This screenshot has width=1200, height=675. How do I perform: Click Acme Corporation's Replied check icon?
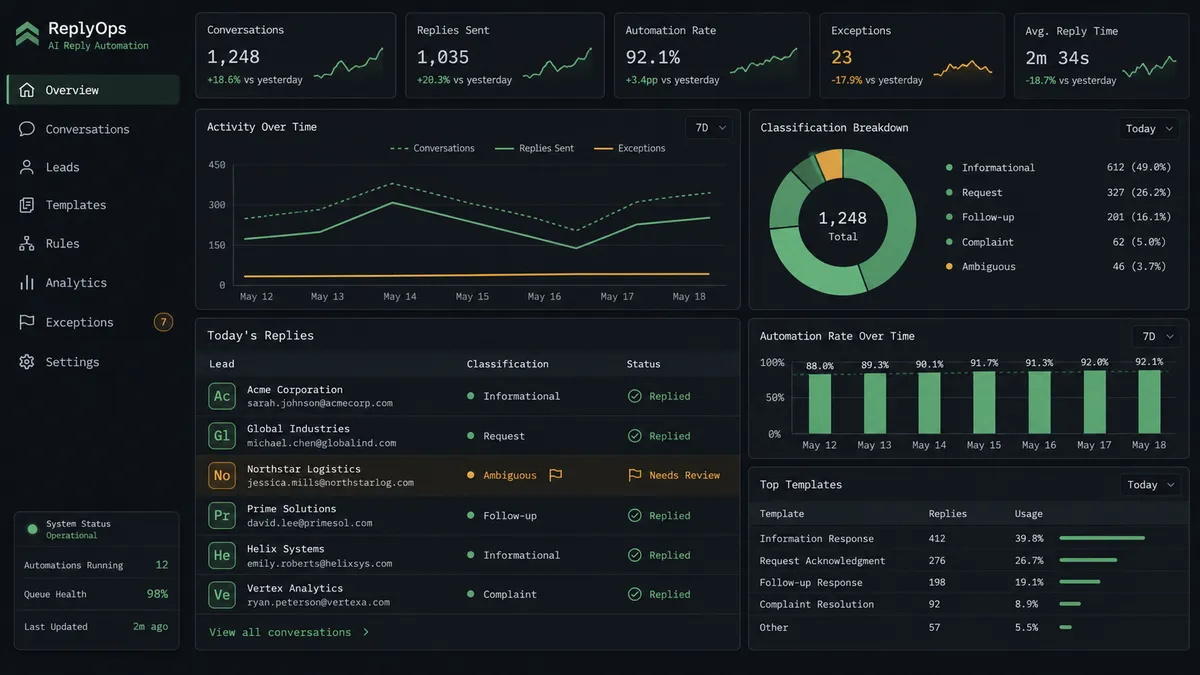tap(634, 396)
